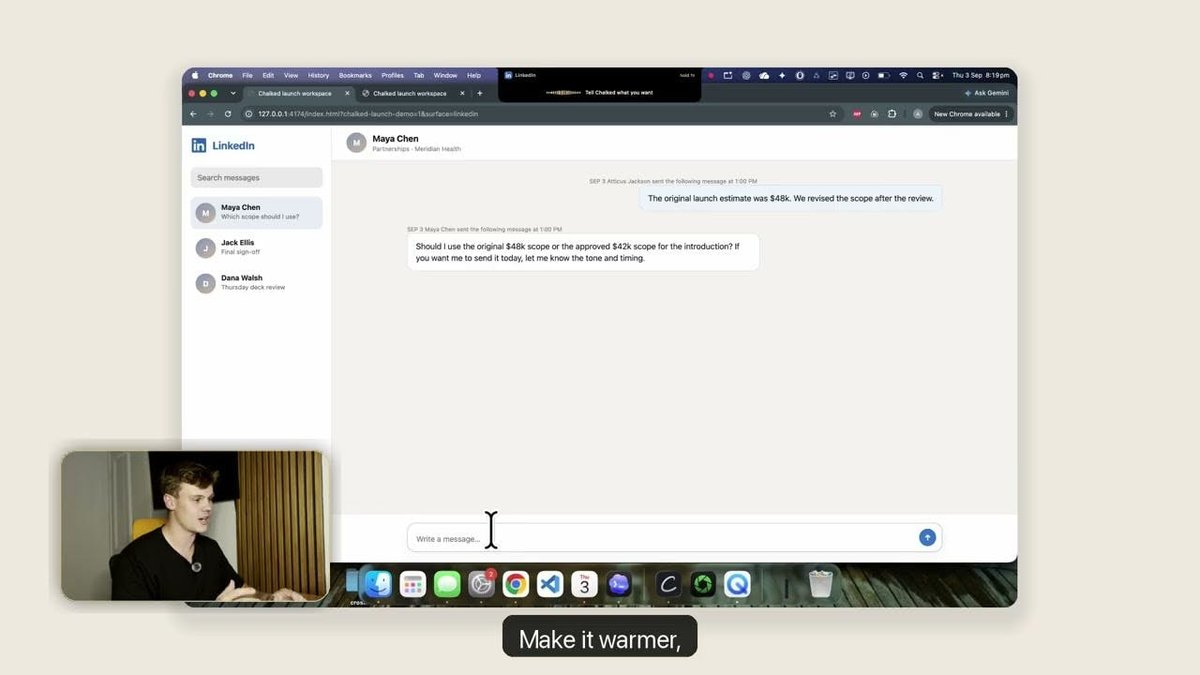
Task: Open Google Chrome from the Dock
Action: [x=516, y=584]
